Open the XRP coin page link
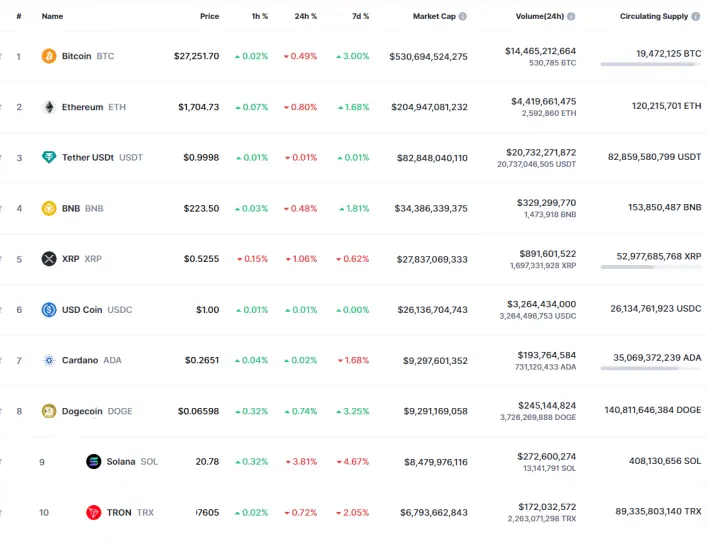Screen dimensions: 707x544 point(82,259)
